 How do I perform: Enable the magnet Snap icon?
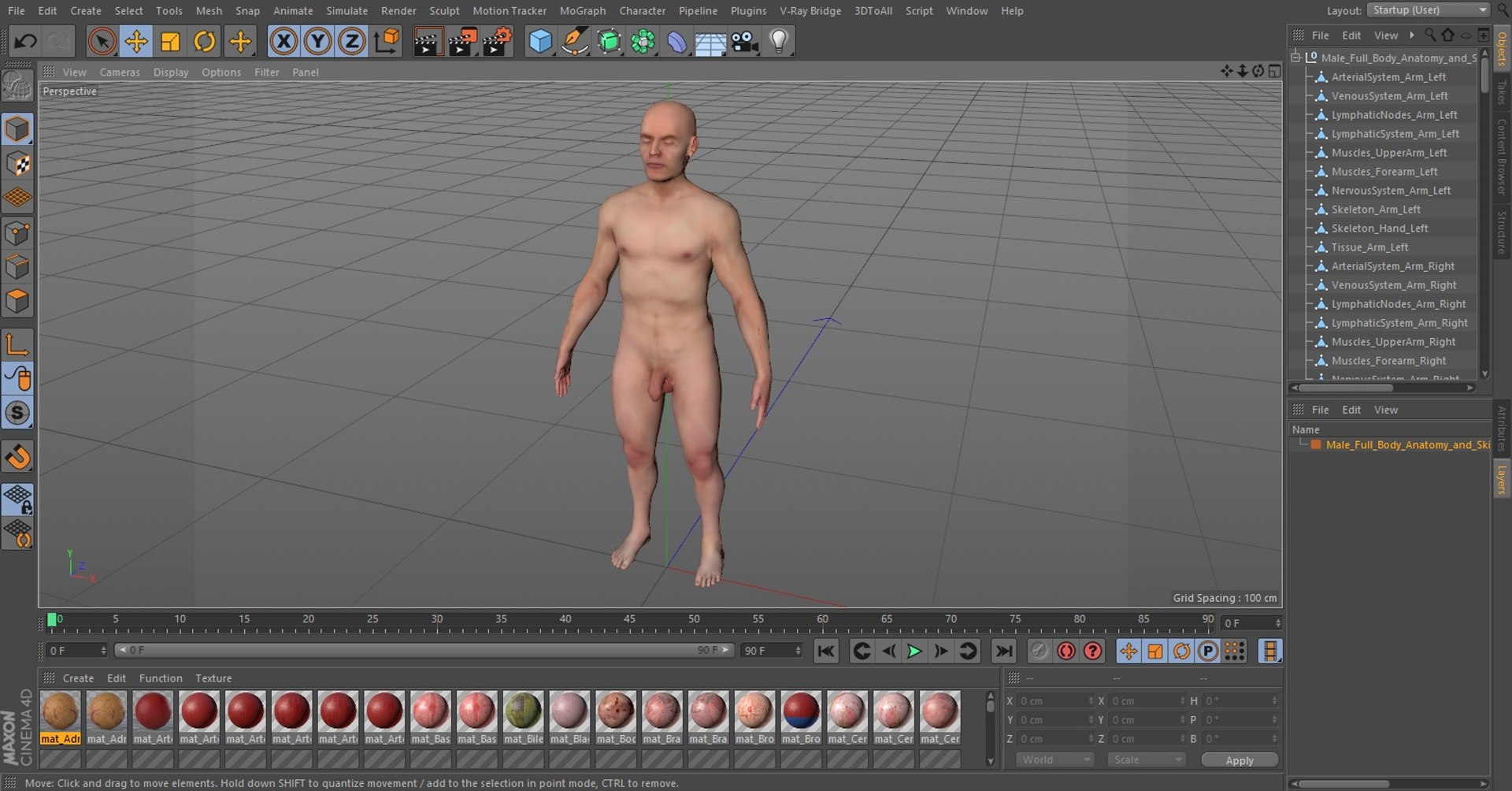pyautogui.click(x=17, y=457)
